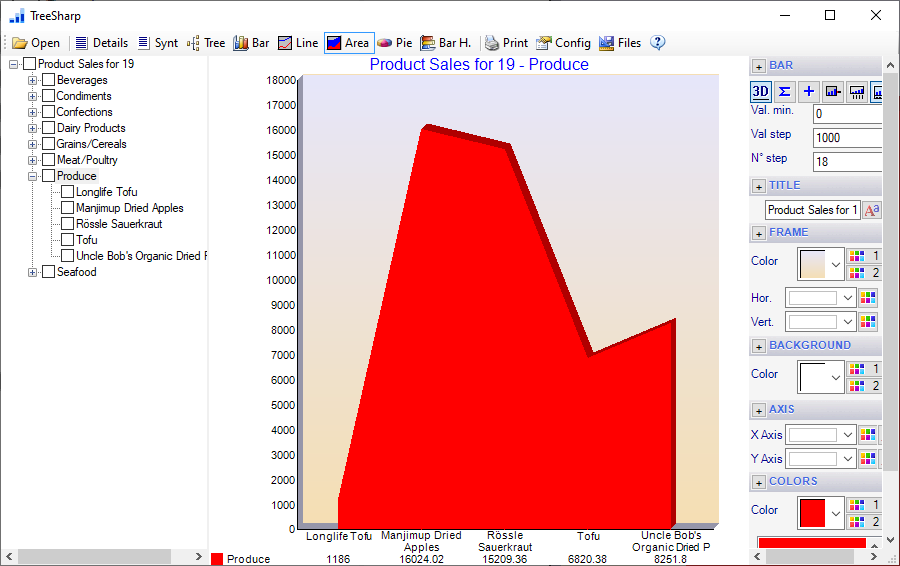900x566 pixels.
Task: Toggle the AXIS section expander
Action: [x=759, y=410]
